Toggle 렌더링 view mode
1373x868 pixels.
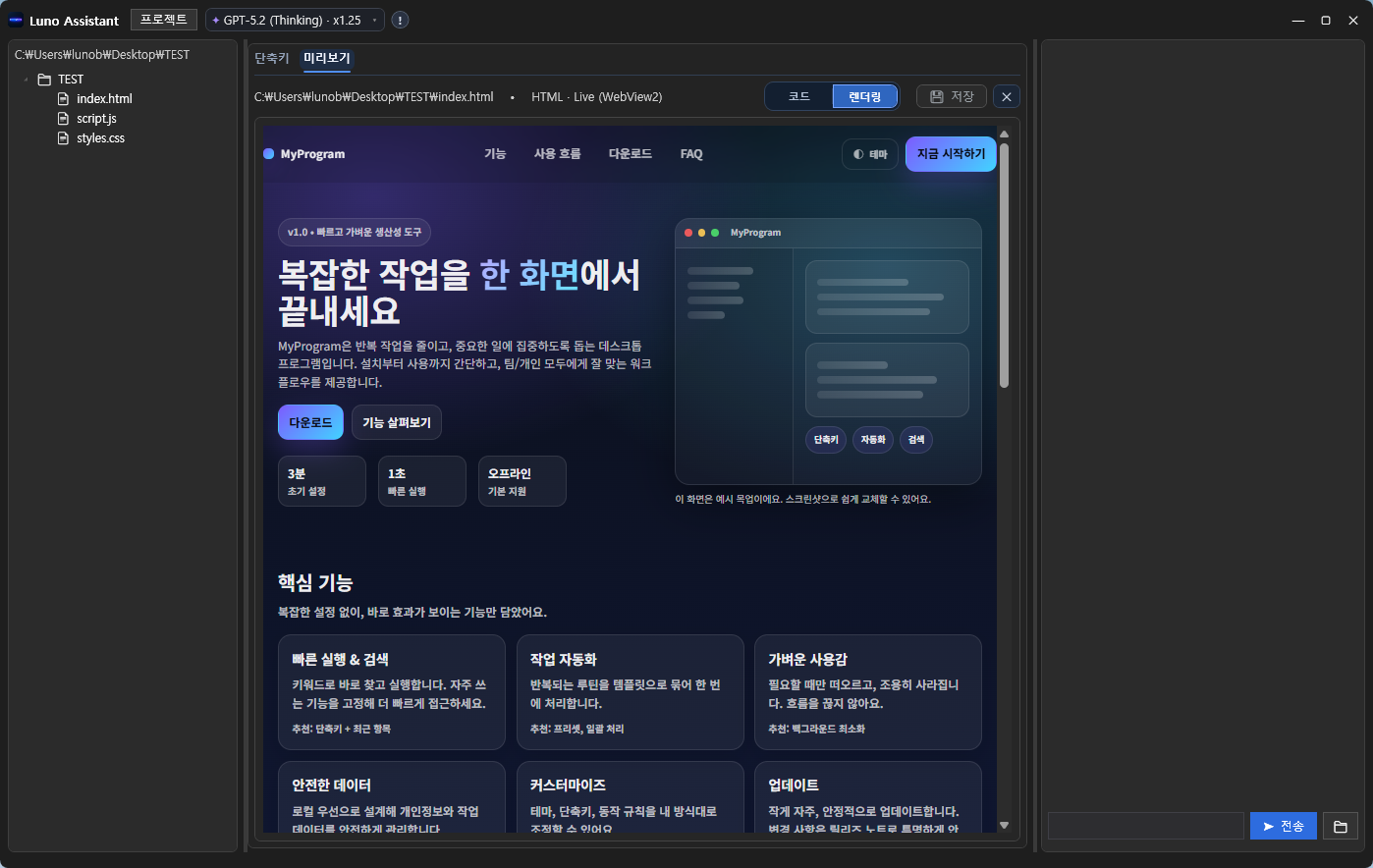(x=864, y=96)
